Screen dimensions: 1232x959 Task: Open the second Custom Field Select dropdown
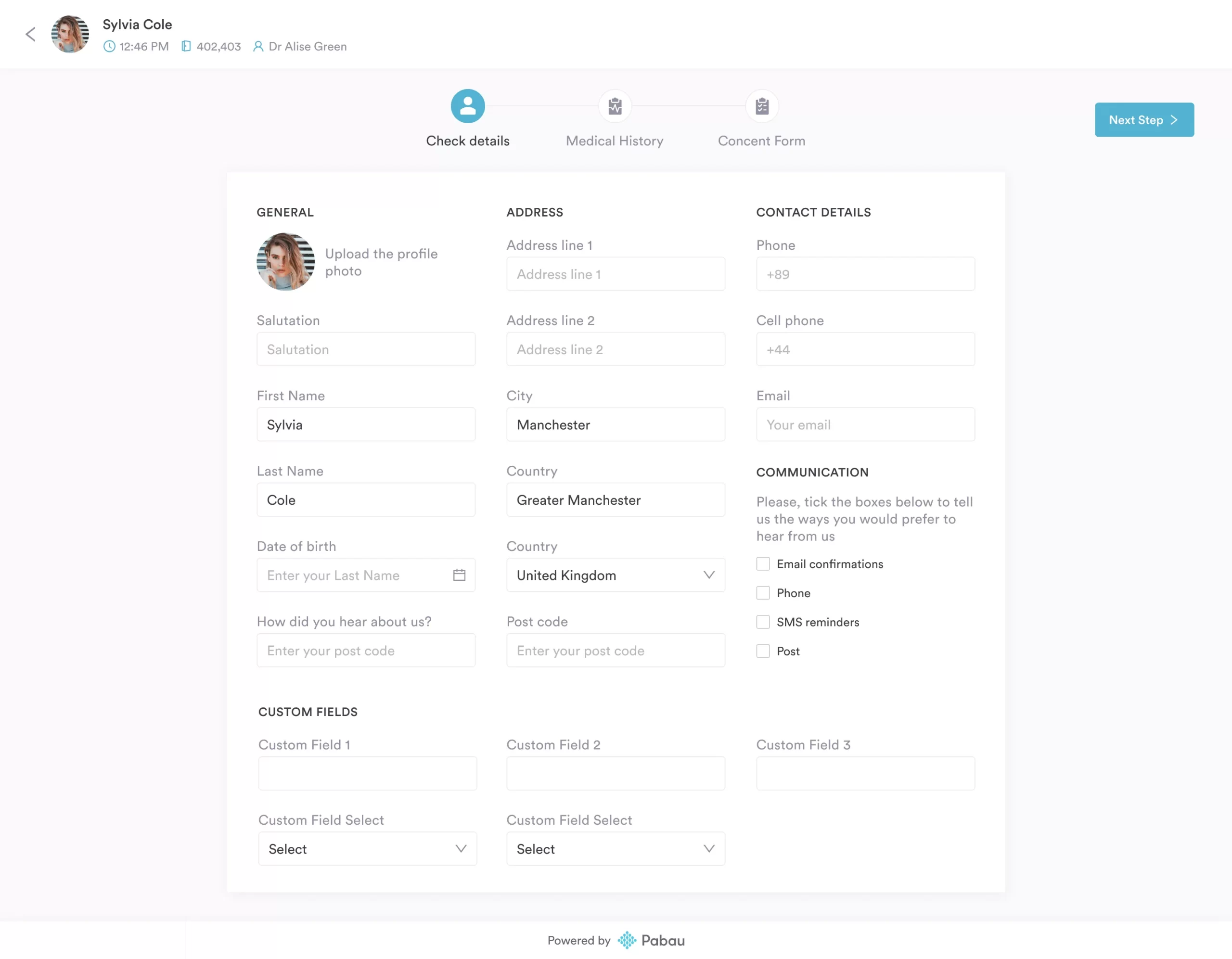615,848
